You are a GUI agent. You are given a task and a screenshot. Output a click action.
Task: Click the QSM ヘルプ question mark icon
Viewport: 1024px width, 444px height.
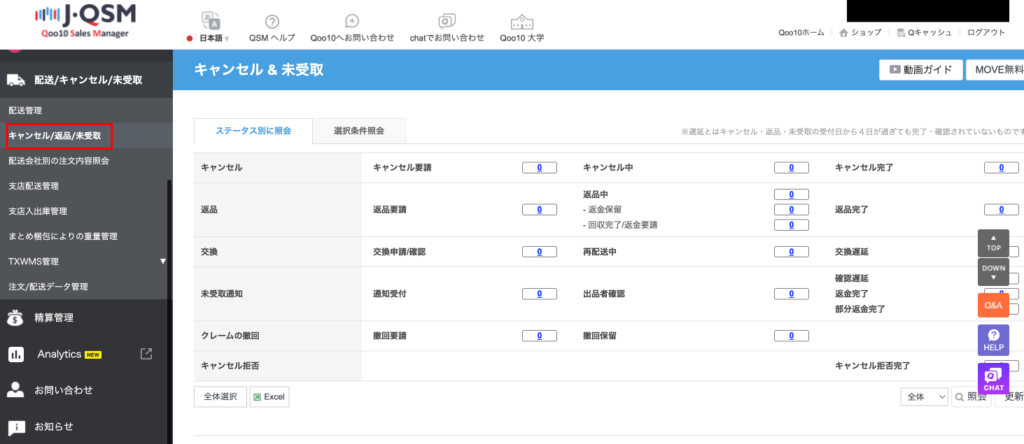pyautogui.click(x=272, y=21)
